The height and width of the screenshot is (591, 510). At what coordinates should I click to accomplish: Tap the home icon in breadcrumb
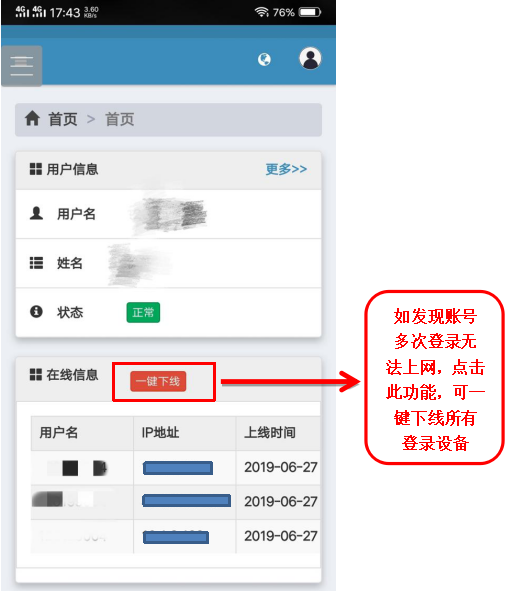coord(32,118)
